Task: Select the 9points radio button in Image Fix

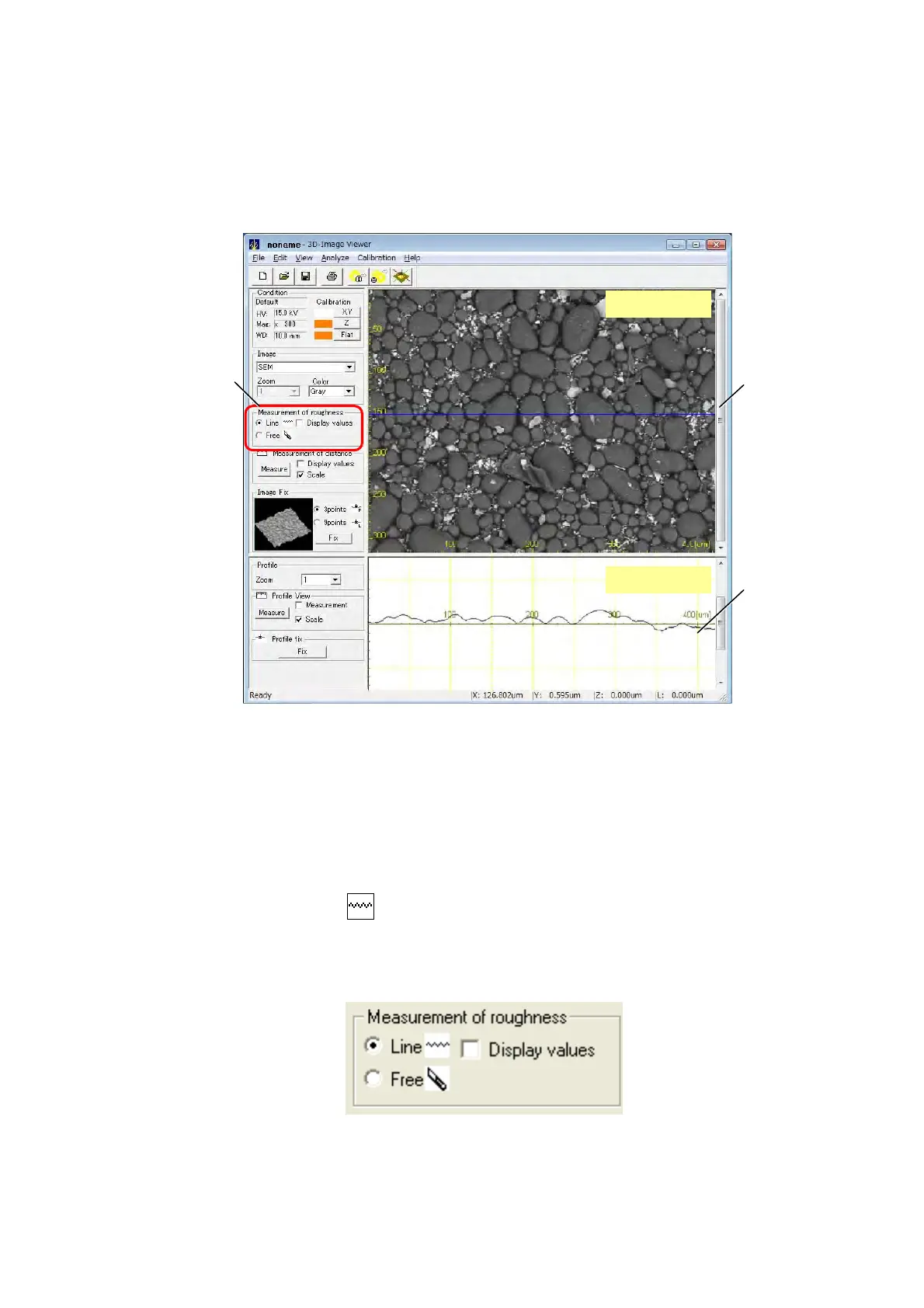Action: tap(318, 523)
